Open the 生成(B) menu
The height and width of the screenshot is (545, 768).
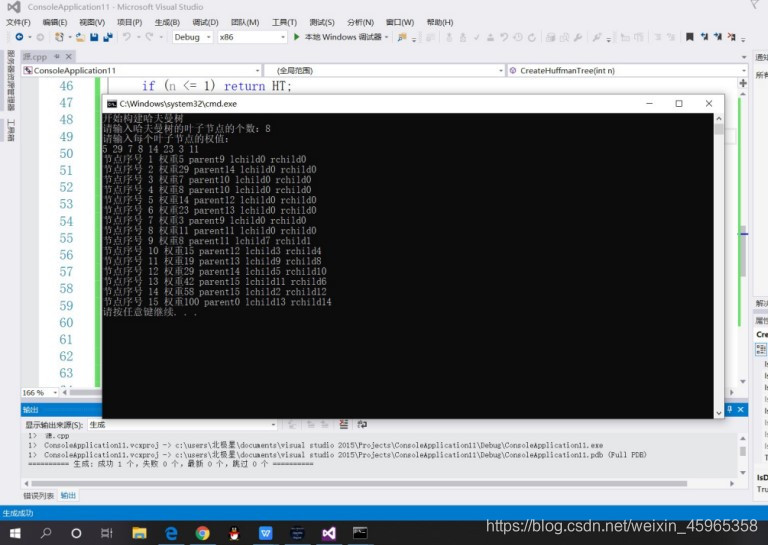pos(167,22)
